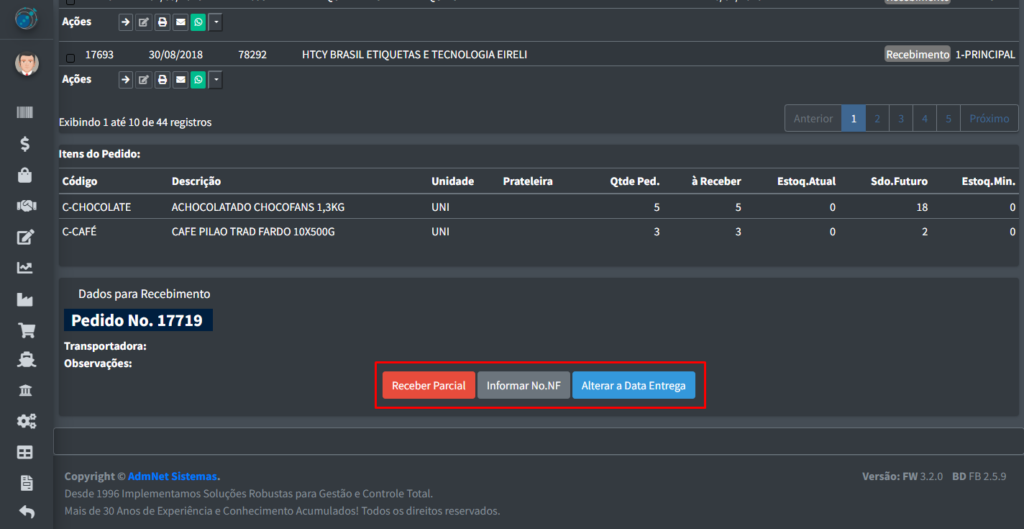Open the bank building sidebar icon
This screenshot has height=529, width=1024.
(26, 390)
